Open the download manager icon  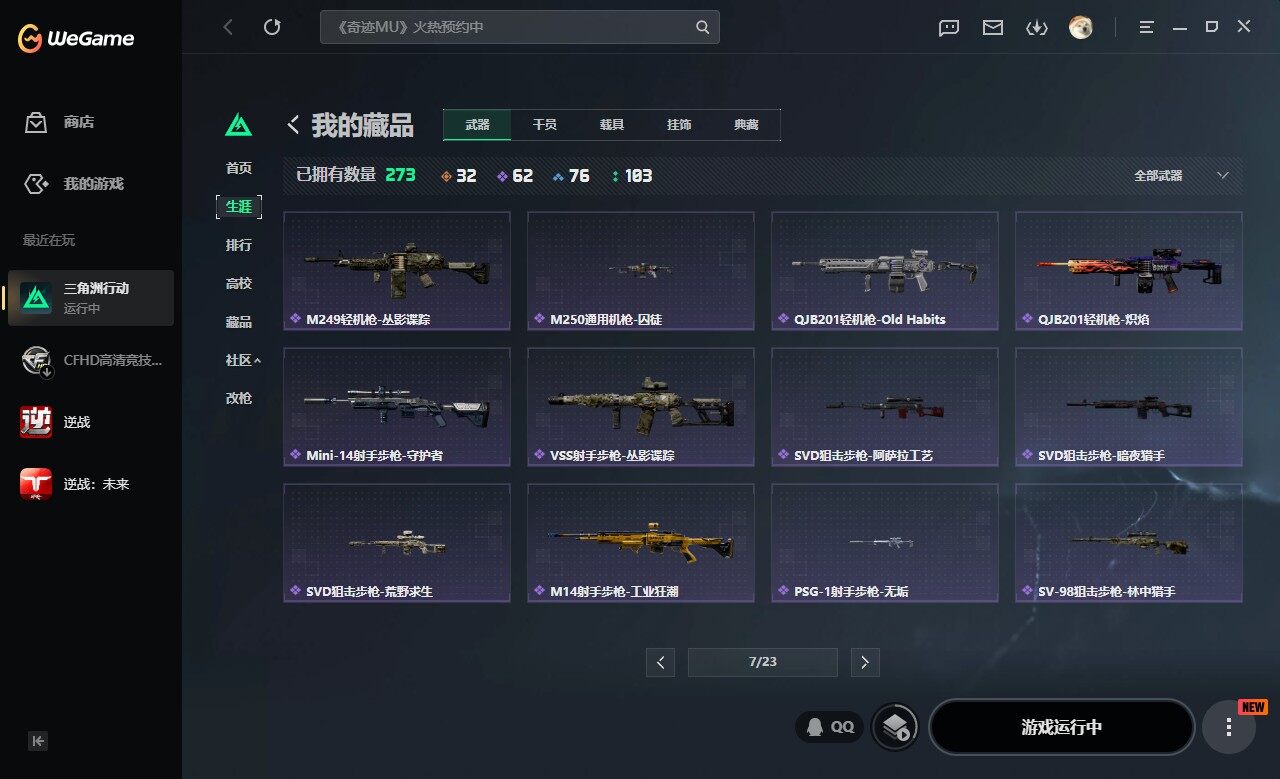click(1036, 28)
